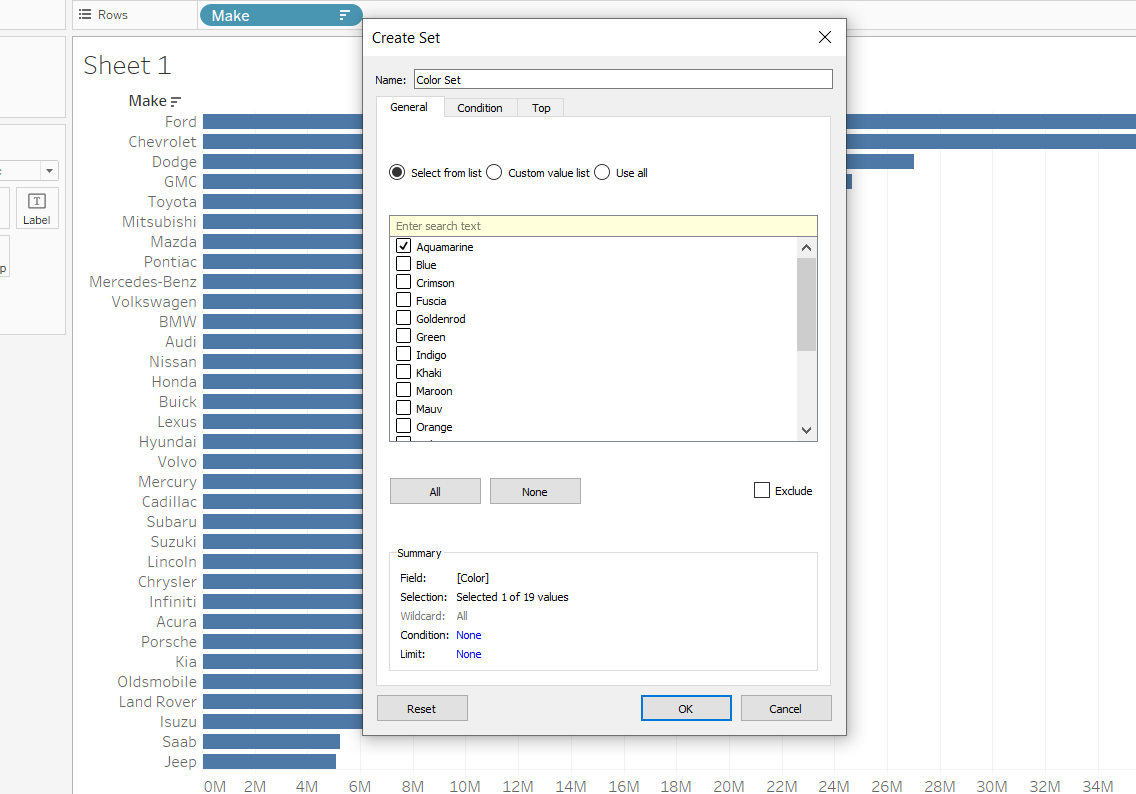Check the Crimson checkbox
This screenshot has height=794, width=1136.
click(404, 283)
